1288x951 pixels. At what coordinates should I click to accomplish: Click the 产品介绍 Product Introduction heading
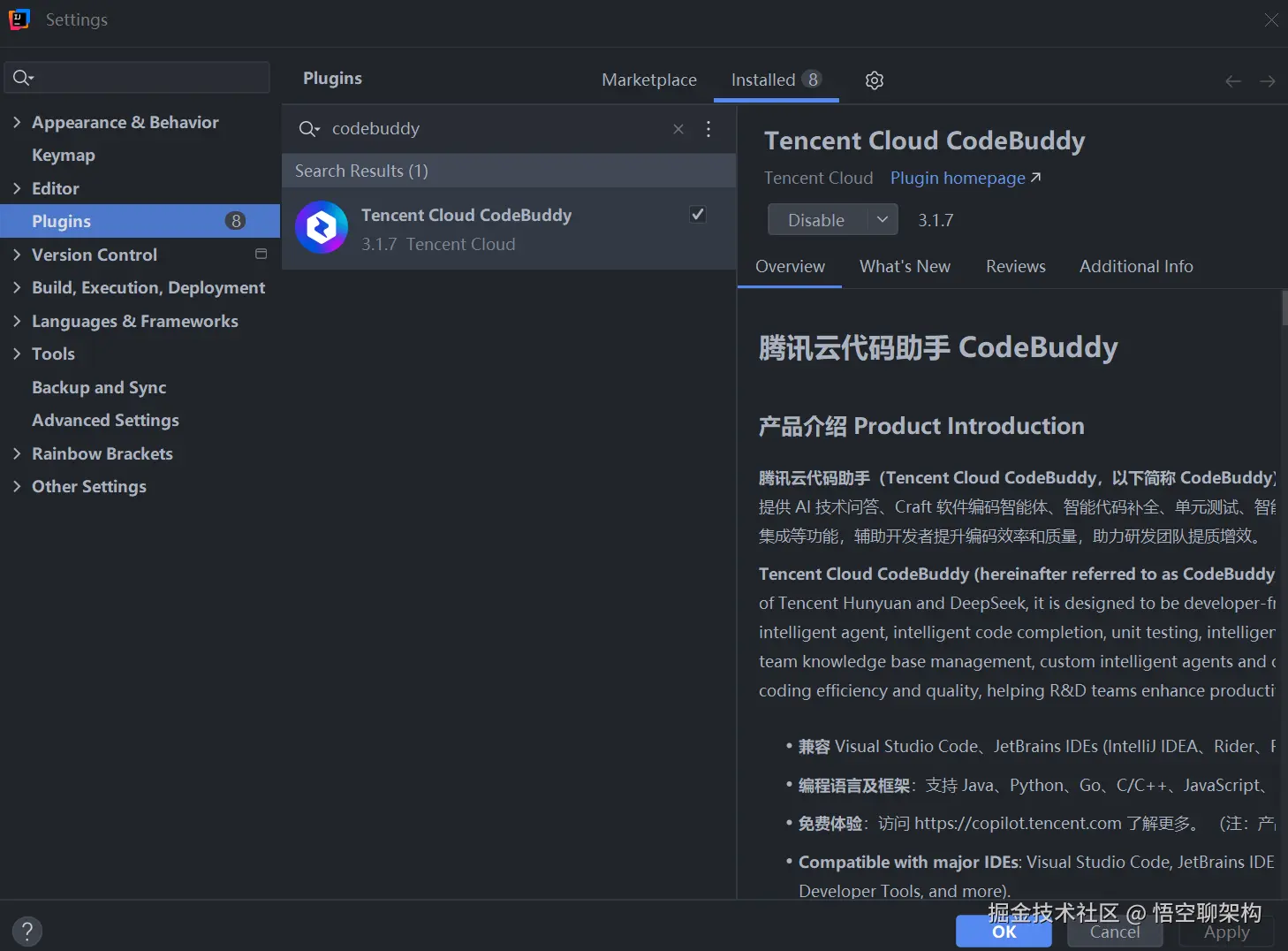coord(921,426)
